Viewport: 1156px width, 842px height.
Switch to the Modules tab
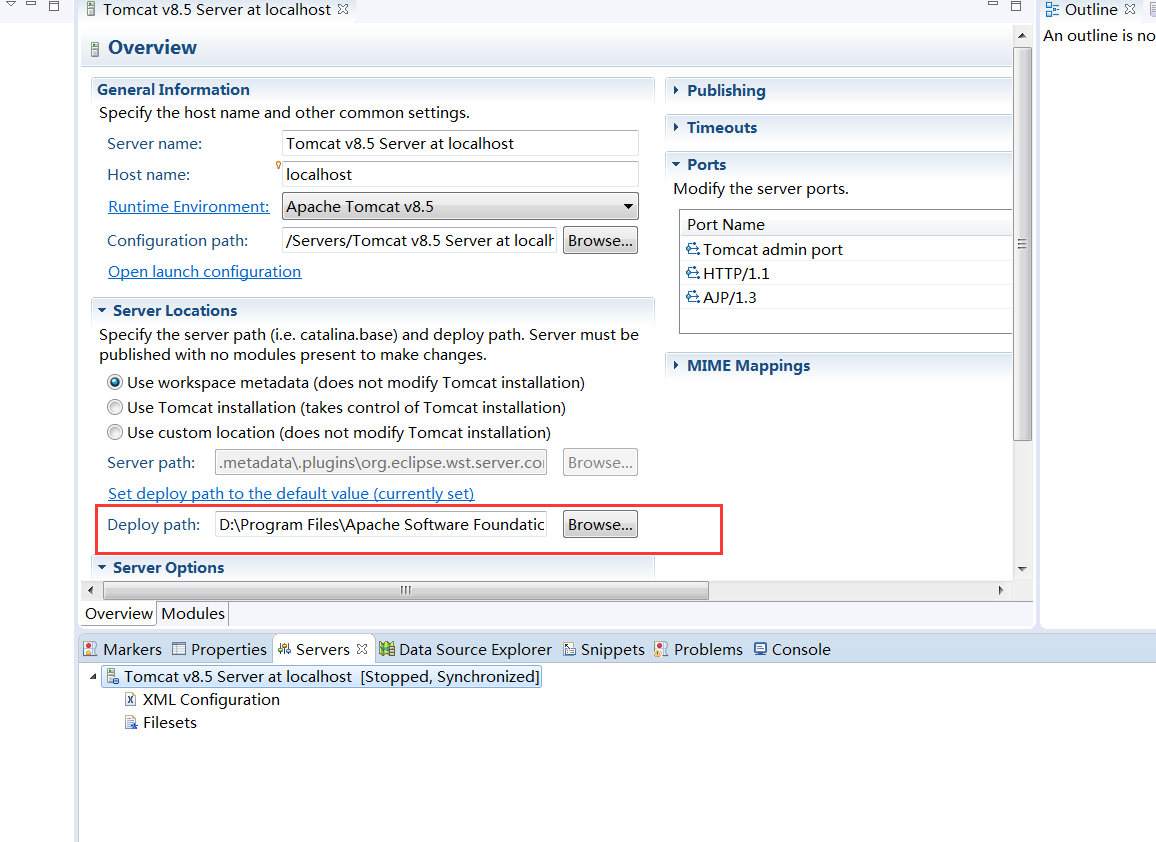point(192,613)
